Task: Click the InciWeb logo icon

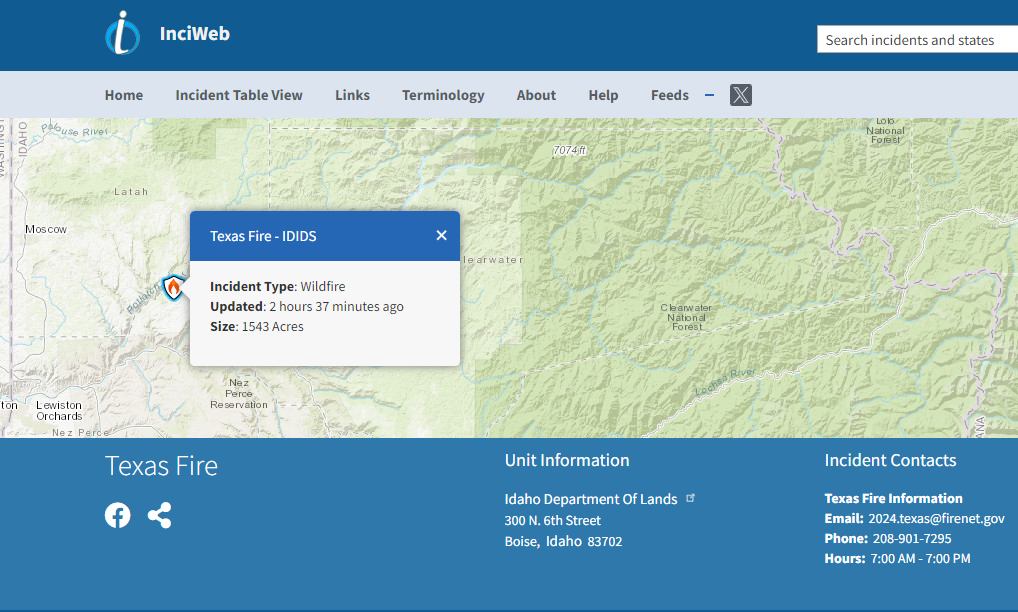Action: point(122,34)
